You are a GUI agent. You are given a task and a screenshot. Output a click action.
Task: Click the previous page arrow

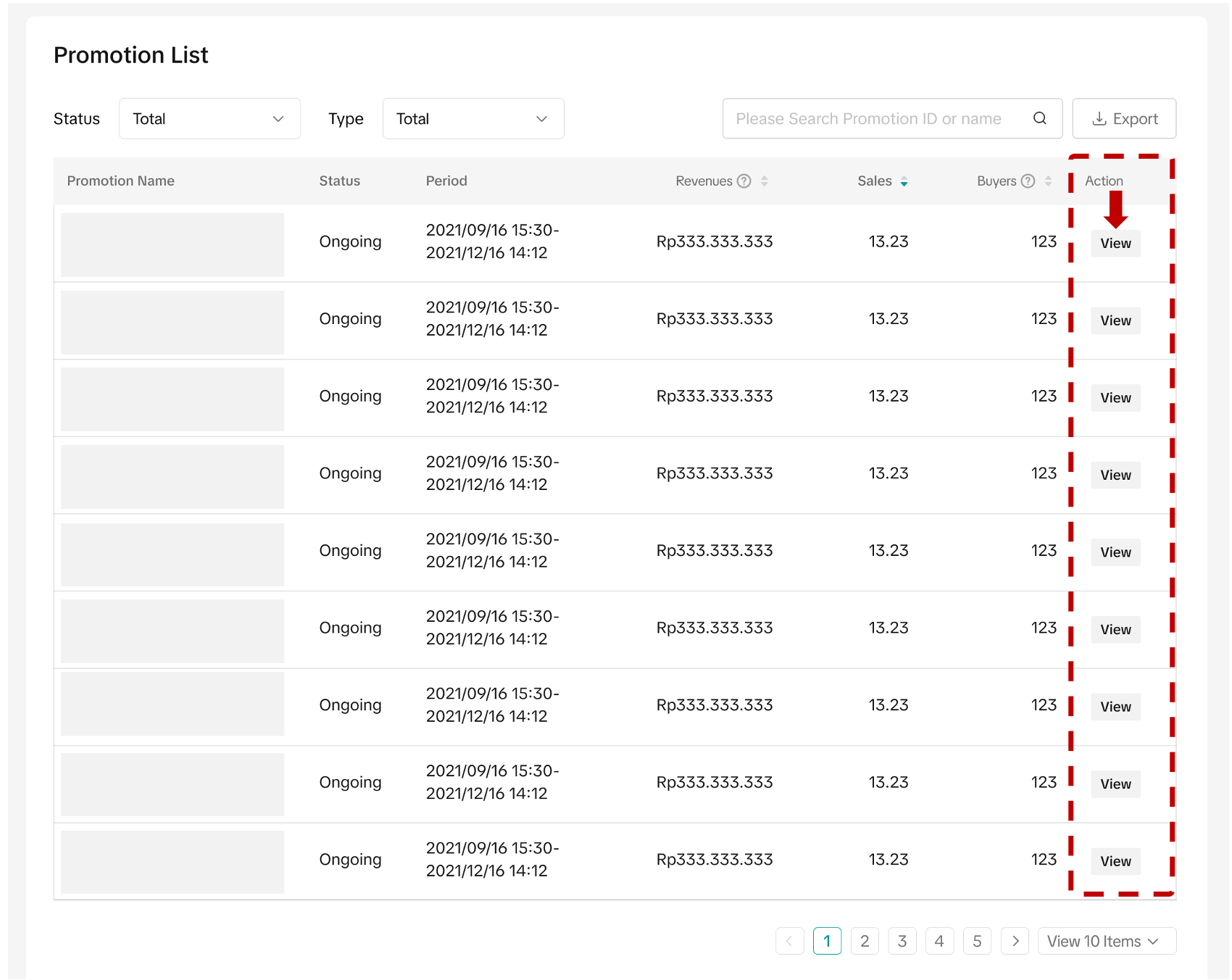click(789, 941)
